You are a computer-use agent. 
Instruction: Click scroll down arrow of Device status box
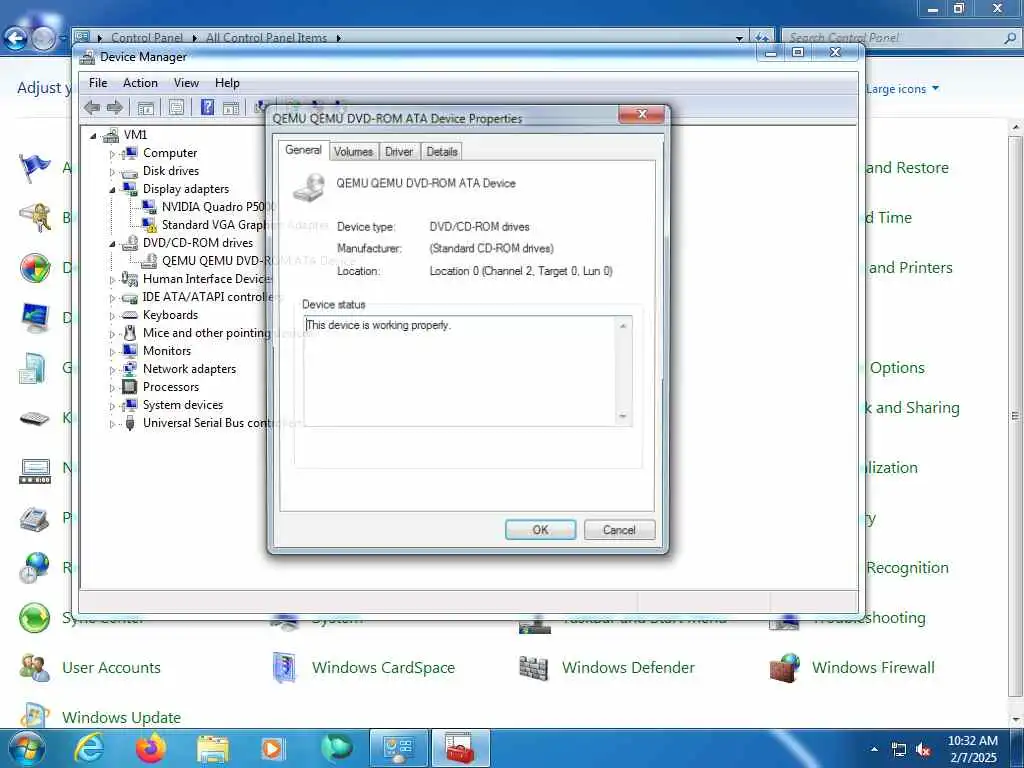(x=623, y=416)
